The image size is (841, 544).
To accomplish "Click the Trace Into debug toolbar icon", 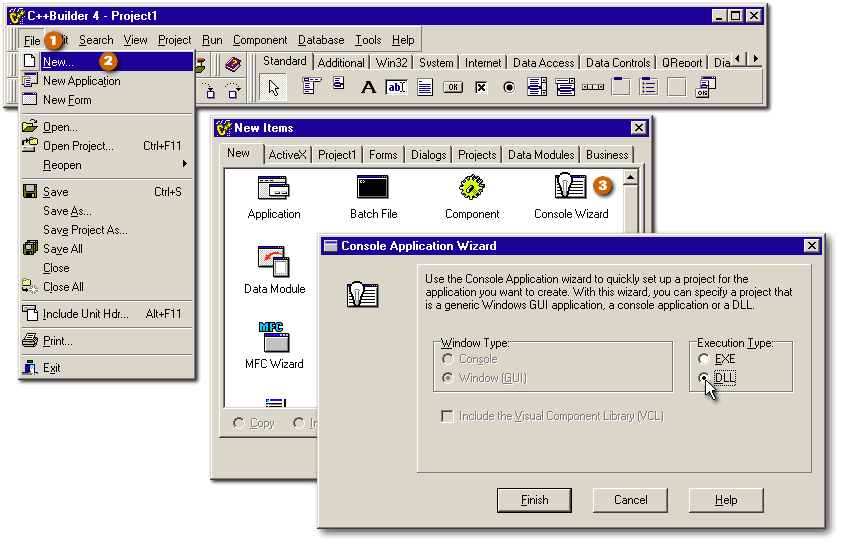I will coord(210,91).
